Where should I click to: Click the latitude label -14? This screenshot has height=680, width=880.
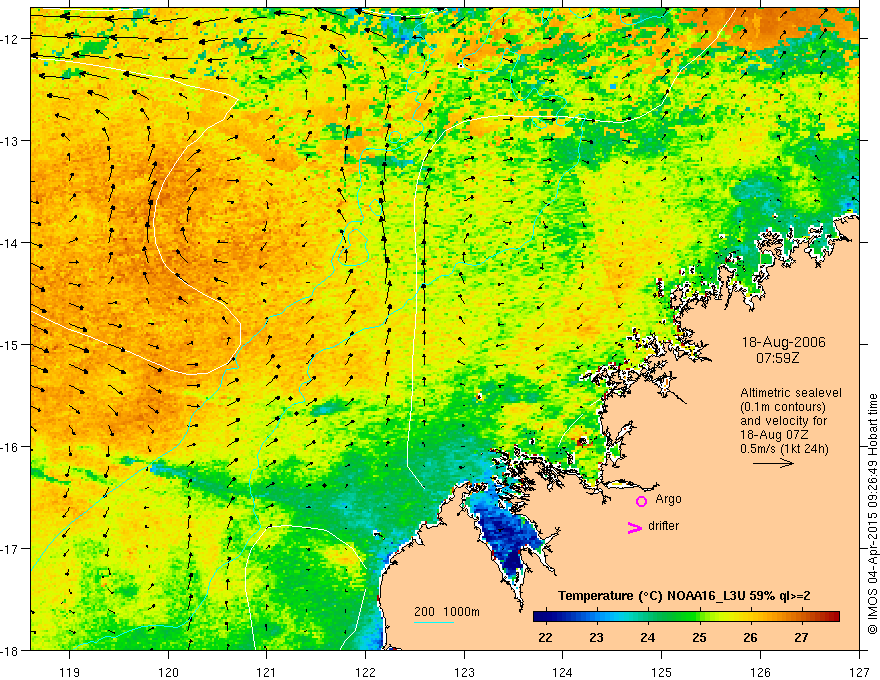[x=11, y=243]
